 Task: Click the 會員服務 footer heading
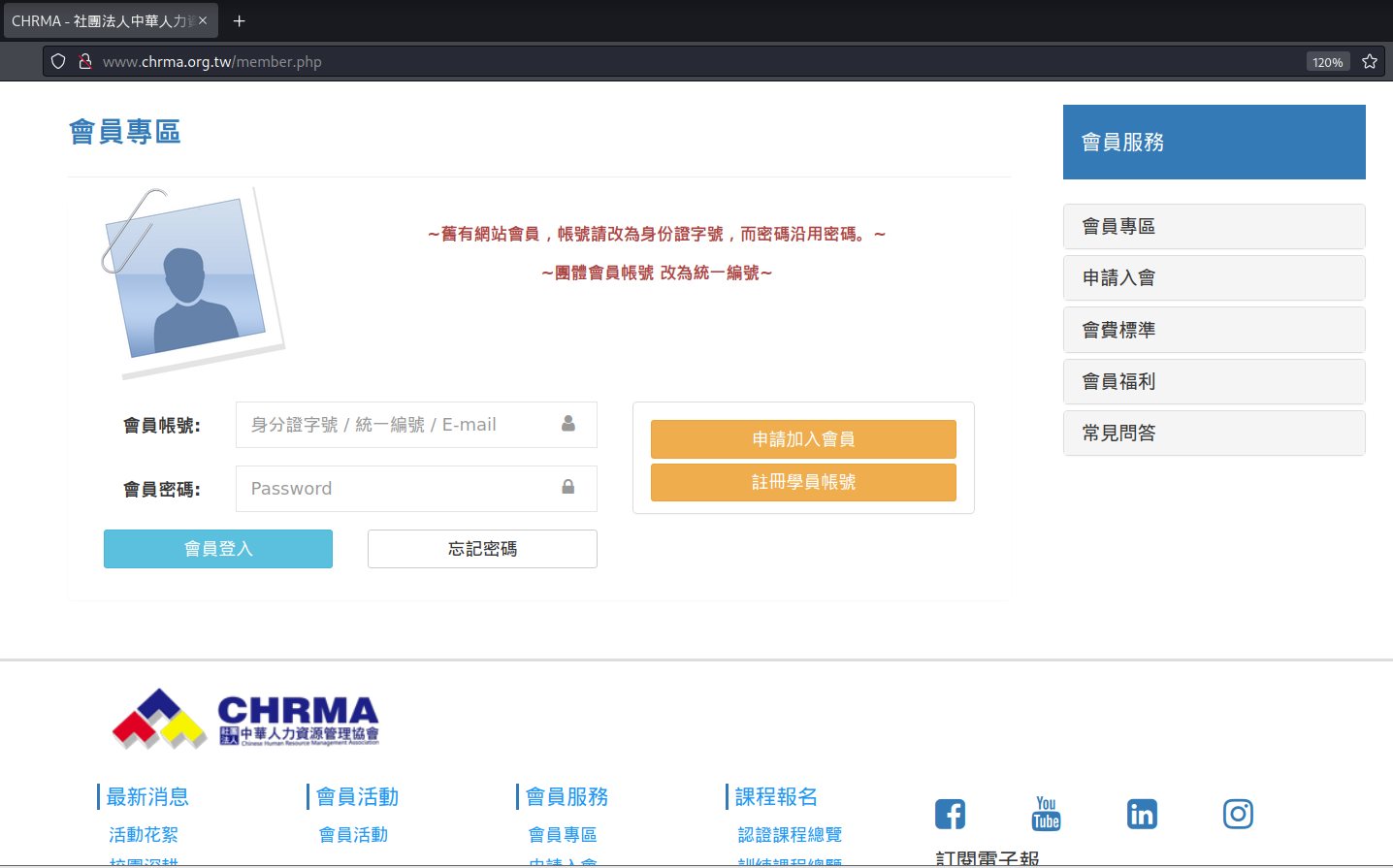point(567,796)
